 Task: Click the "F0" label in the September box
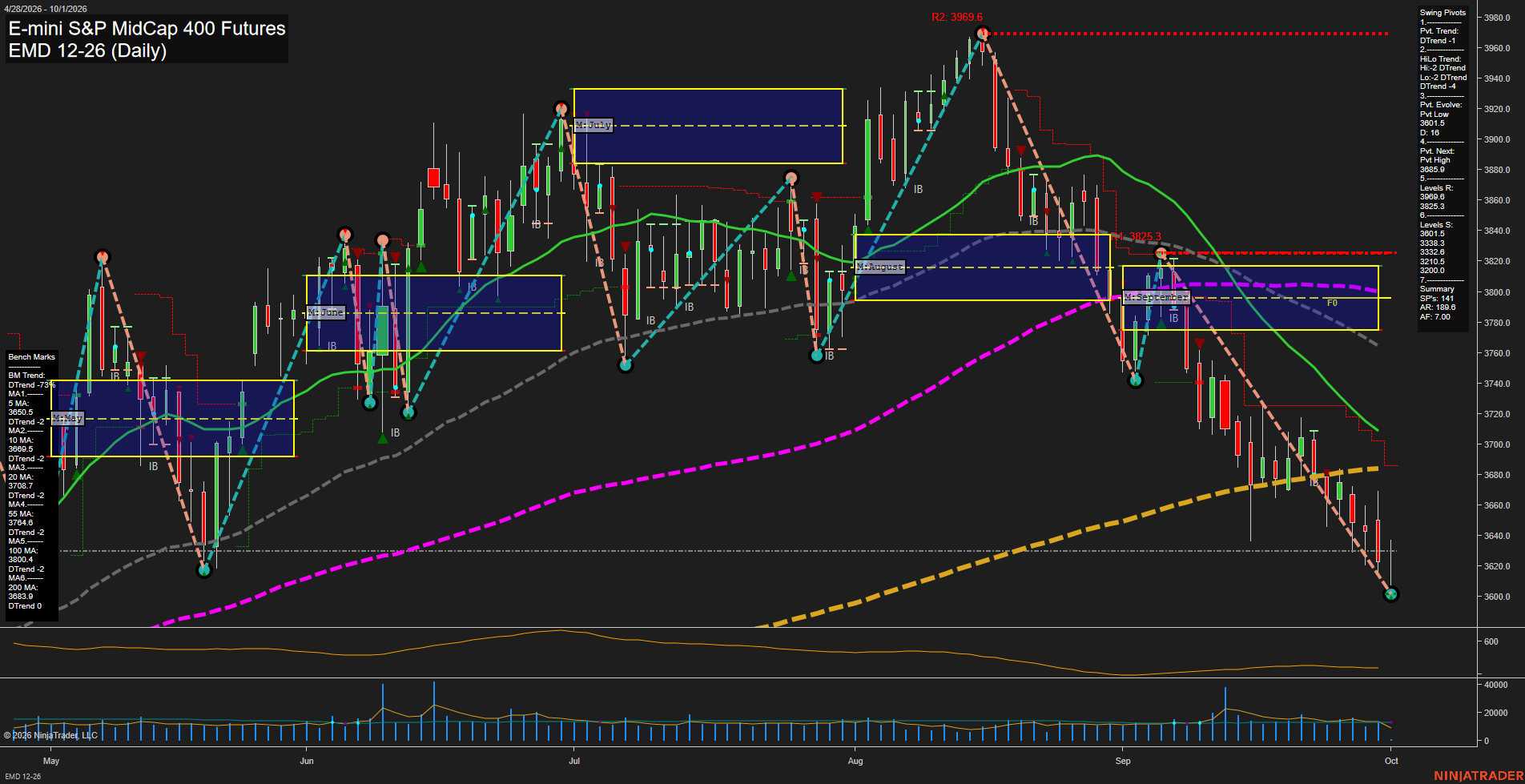click(1332, 303)
